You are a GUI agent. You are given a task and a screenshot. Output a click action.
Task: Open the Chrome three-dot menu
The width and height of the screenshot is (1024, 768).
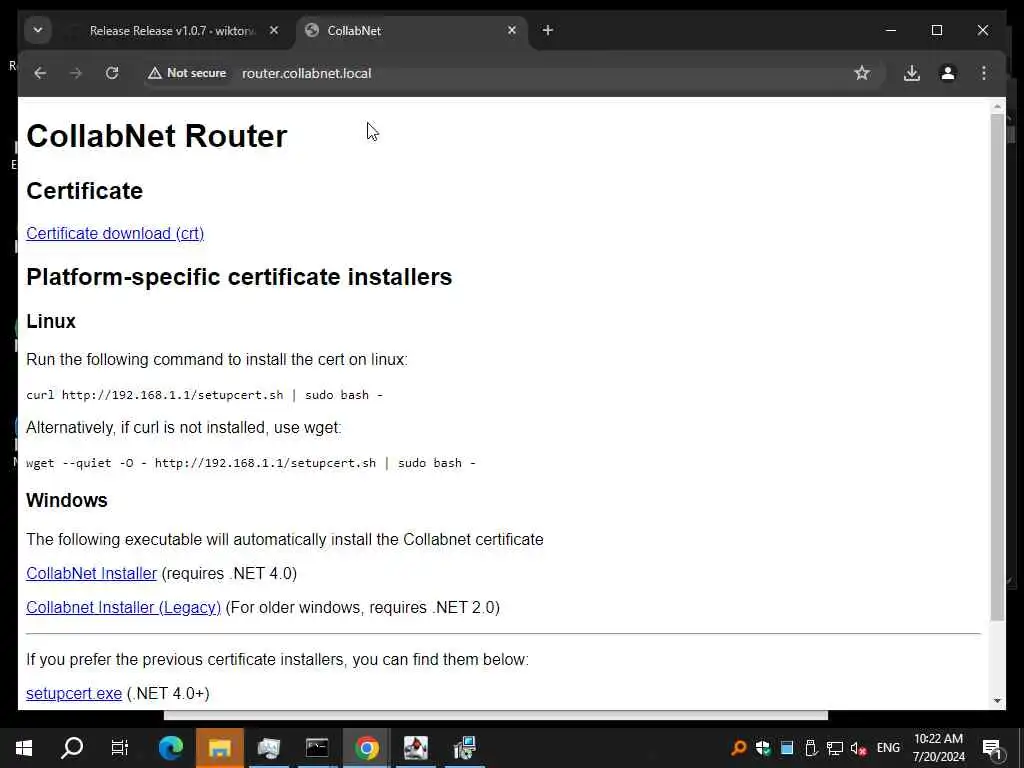coord(984,73)
